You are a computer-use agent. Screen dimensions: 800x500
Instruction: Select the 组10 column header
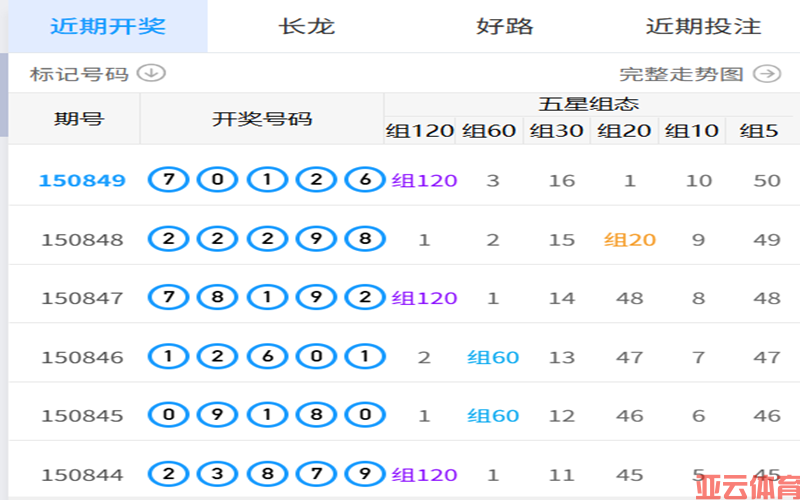[x=692, y=131]
